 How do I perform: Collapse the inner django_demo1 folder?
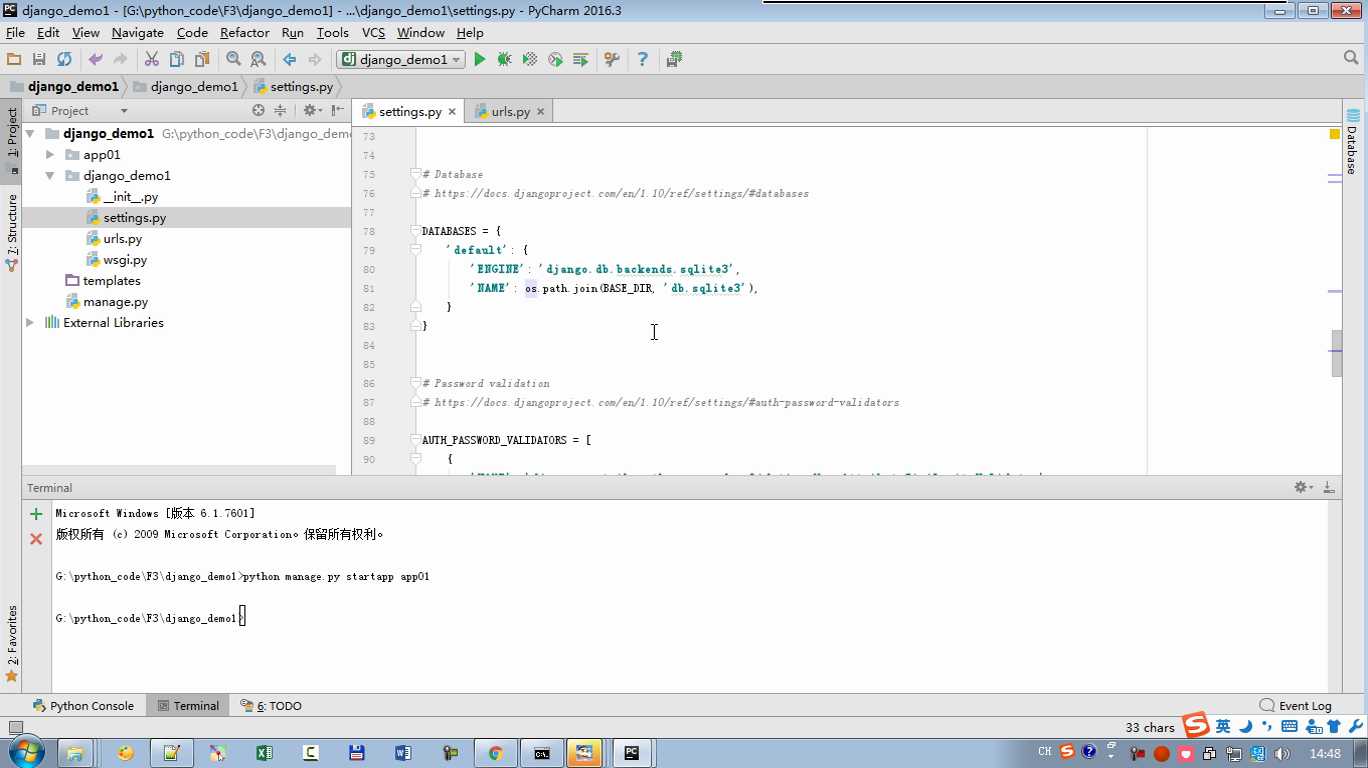coord(50,176)
